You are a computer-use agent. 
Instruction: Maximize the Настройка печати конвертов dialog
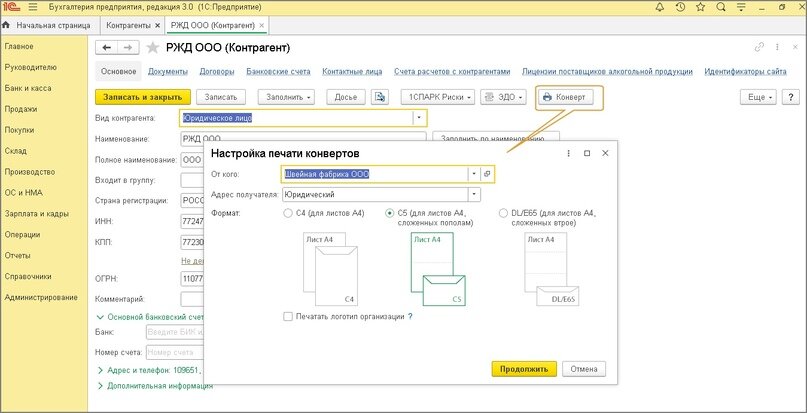pos(587,153)
